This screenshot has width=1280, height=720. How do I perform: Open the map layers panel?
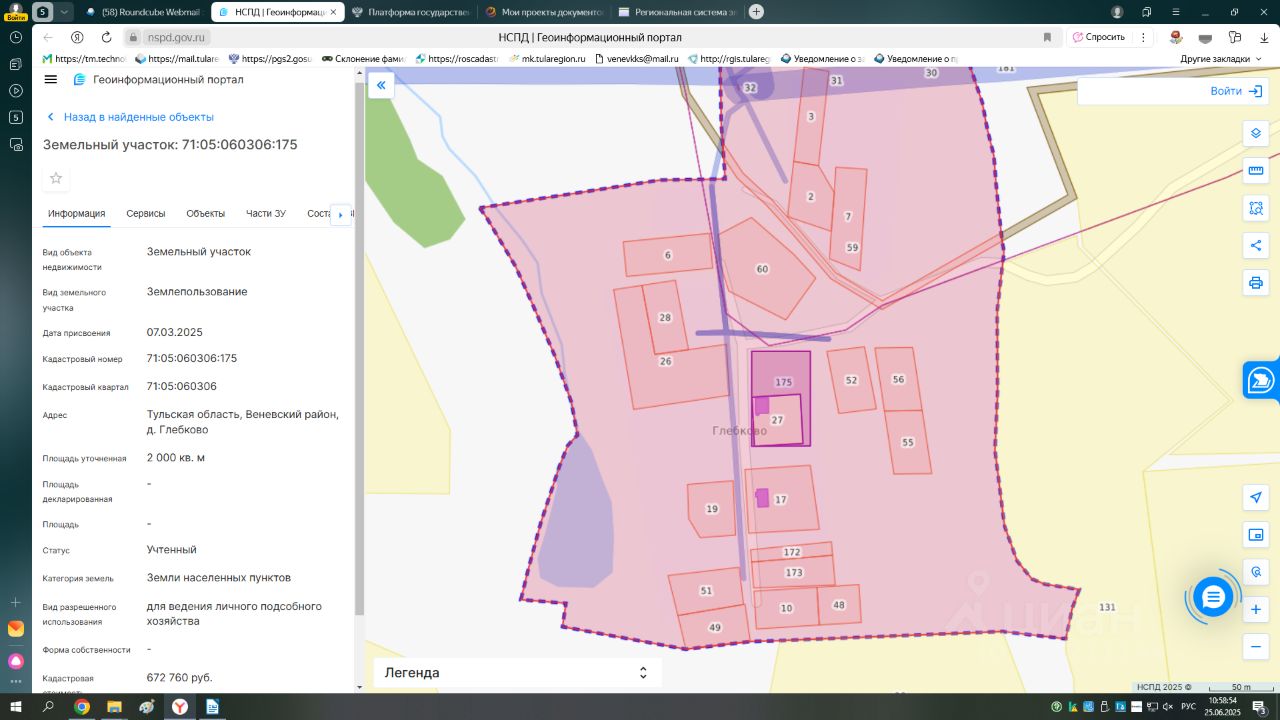pos(1256,134)
